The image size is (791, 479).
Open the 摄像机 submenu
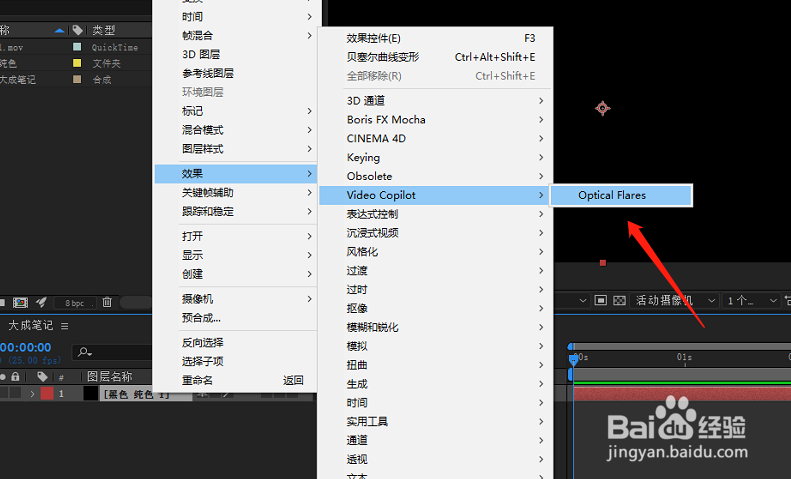(x=236, y=299)
